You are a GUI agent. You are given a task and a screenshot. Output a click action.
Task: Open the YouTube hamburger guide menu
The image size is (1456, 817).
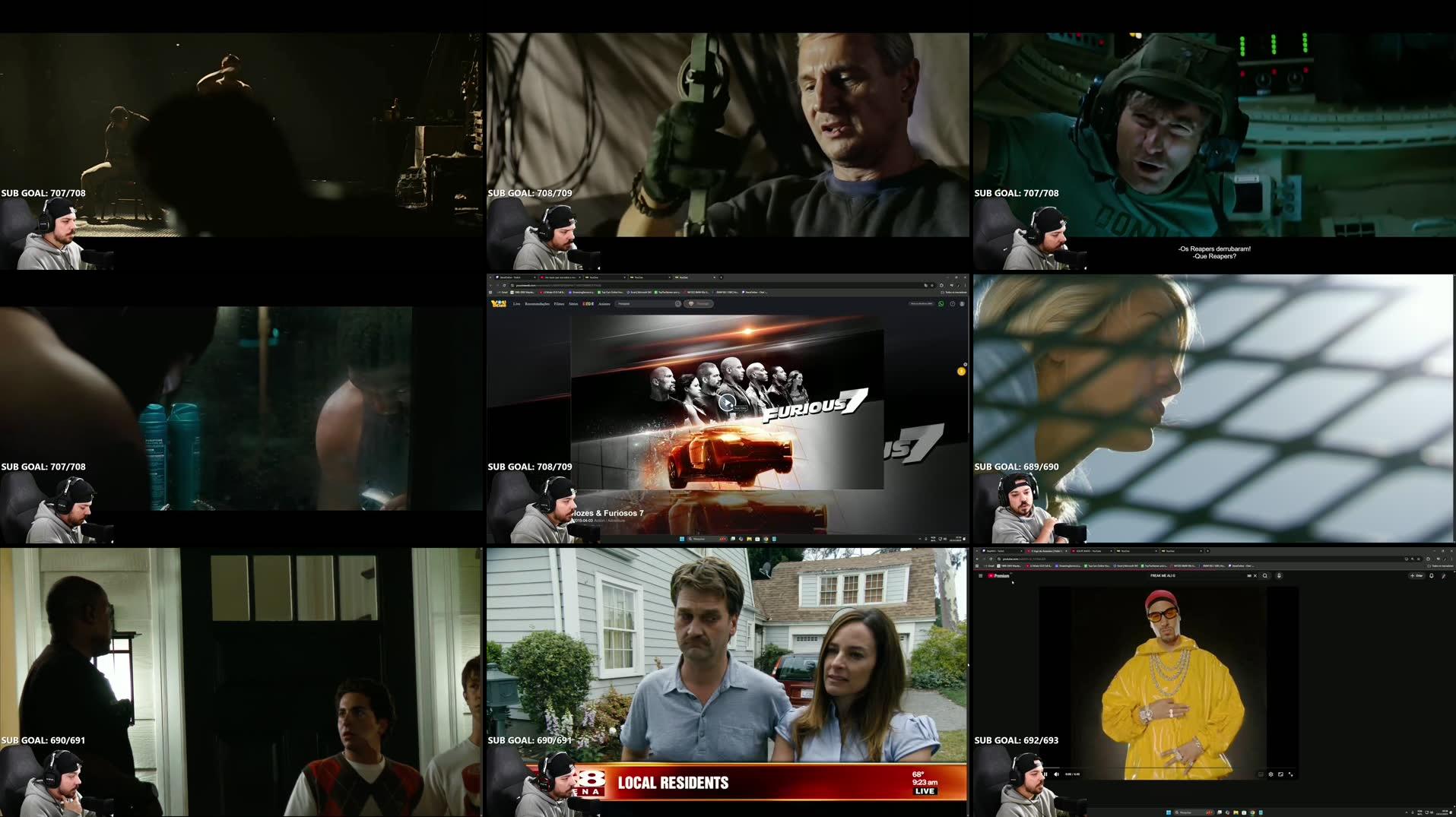[x=980, y=576]
